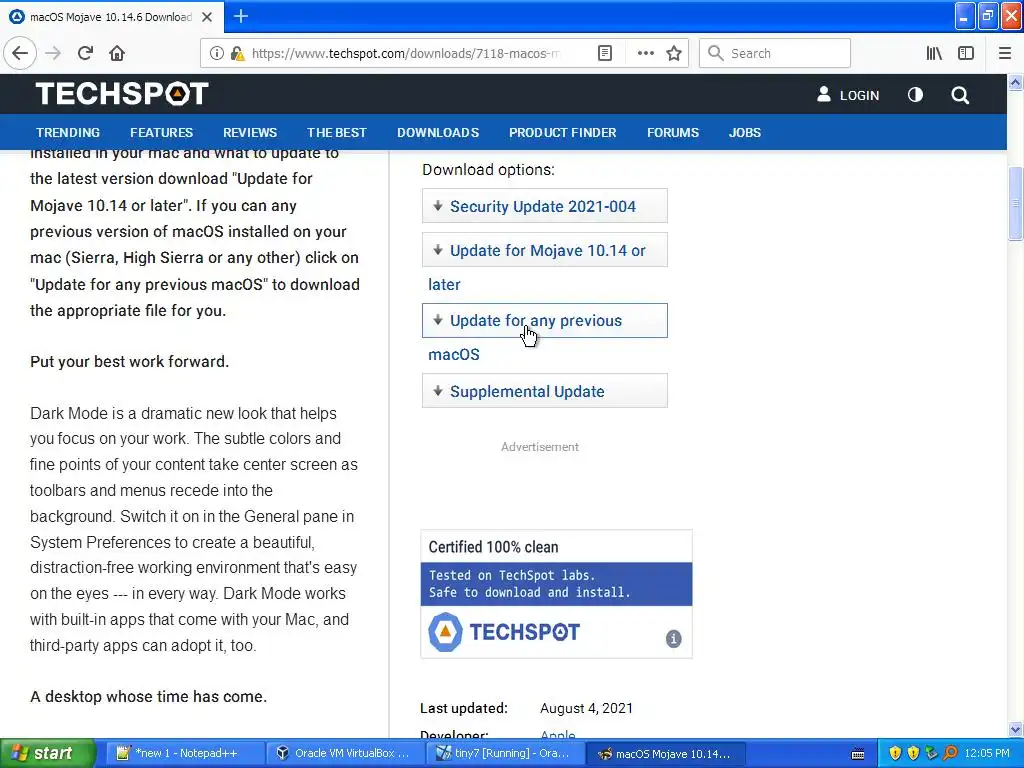Screen dimensions: 1024x768
Task: Click info icon on Certified clean badge
Action: pyautogui.click(x=673, y=638)
